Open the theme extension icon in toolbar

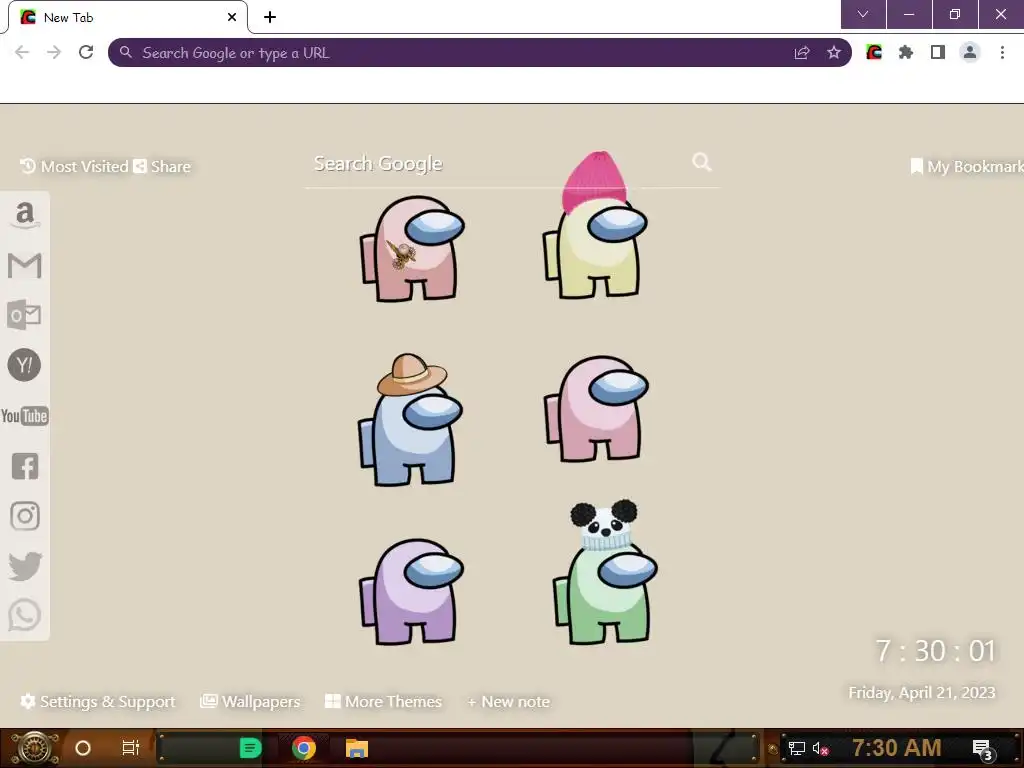click(874, 52)
